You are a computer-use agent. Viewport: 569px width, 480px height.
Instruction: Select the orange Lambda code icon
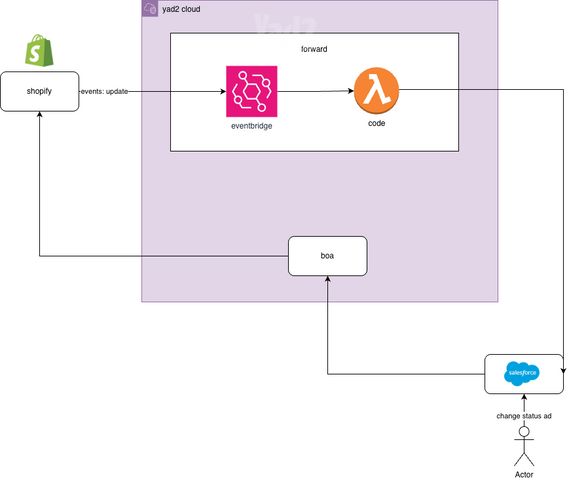(x=376, y=91)
